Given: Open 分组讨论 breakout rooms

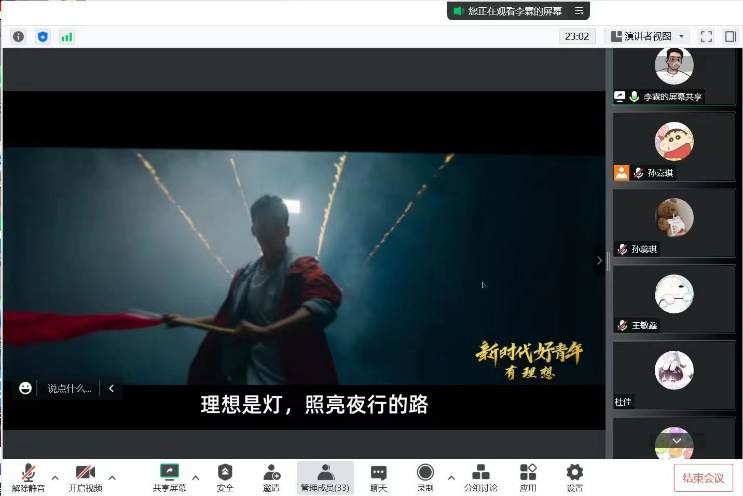Looking at the screenshot, I should click(x=480, y=478).
